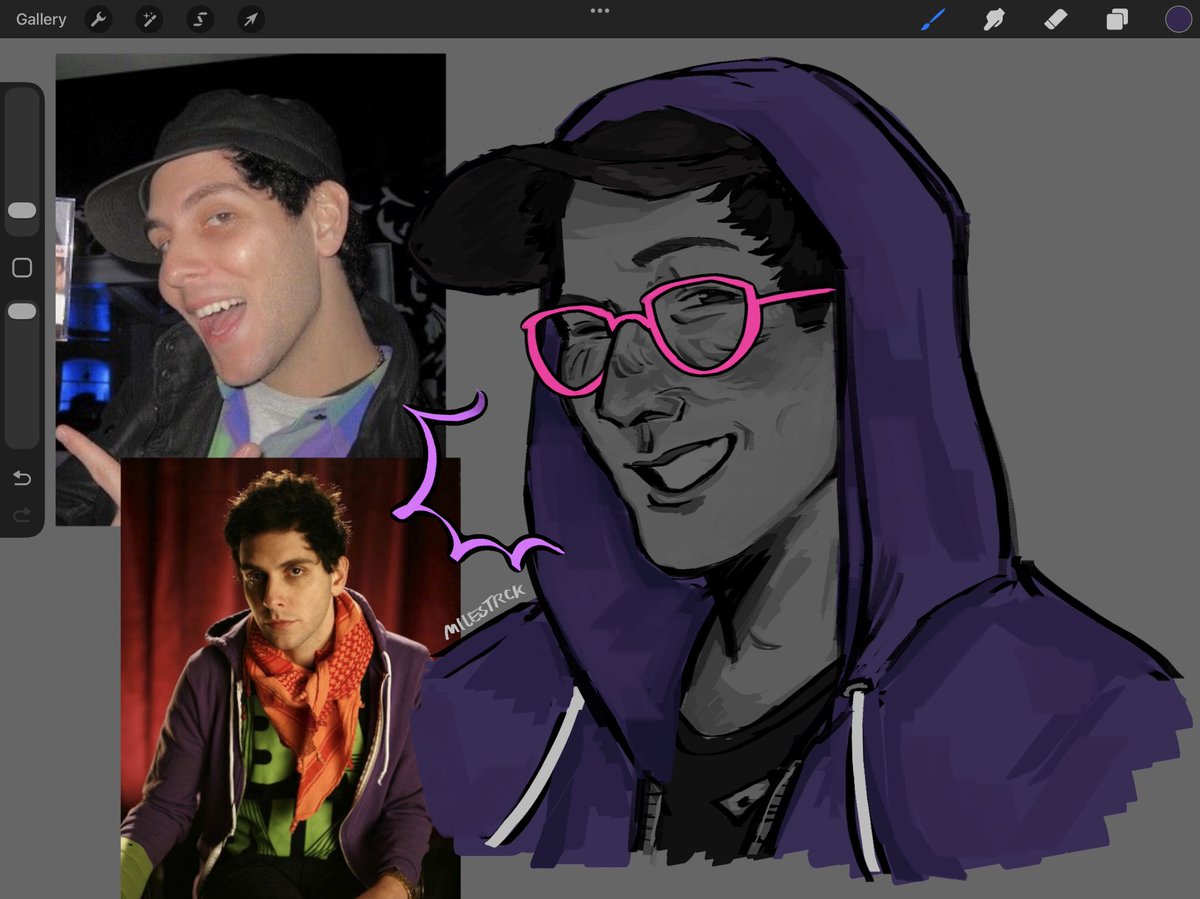Viewport: 1200px width, 899px height.
Task: Redo the last undone stroke
Action: [x=22, y=516]
